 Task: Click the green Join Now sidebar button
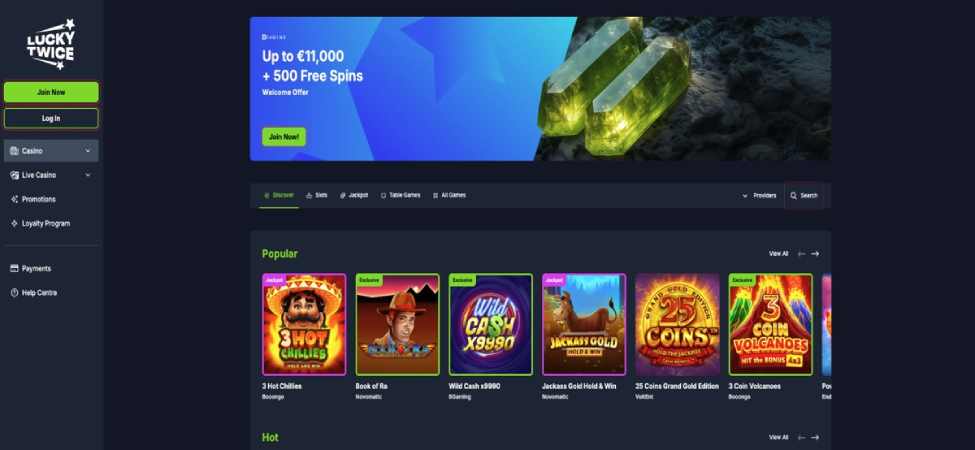click(x=51, y=92)
